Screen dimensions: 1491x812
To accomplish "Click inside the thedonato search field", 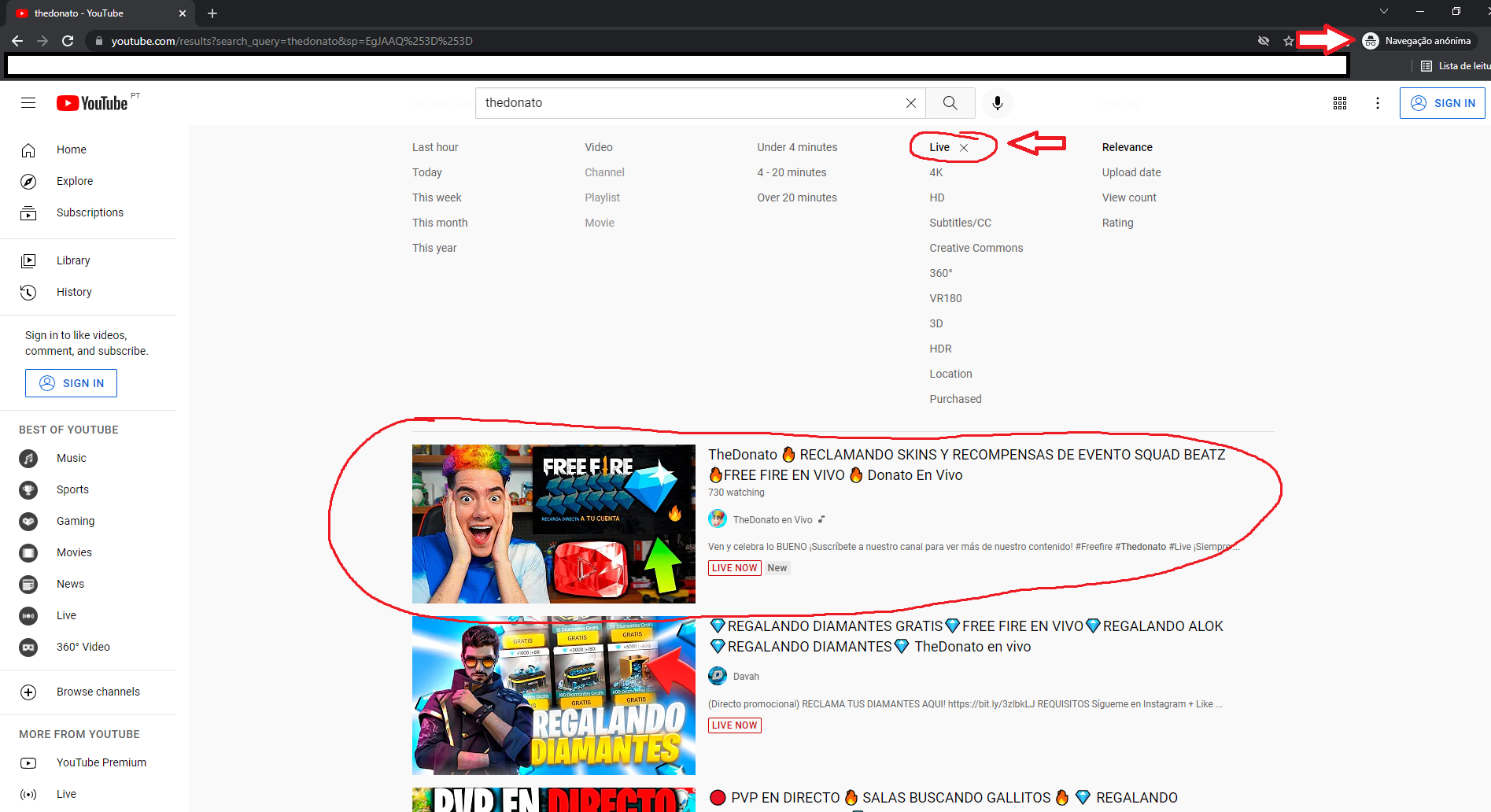I will [685, 103].
